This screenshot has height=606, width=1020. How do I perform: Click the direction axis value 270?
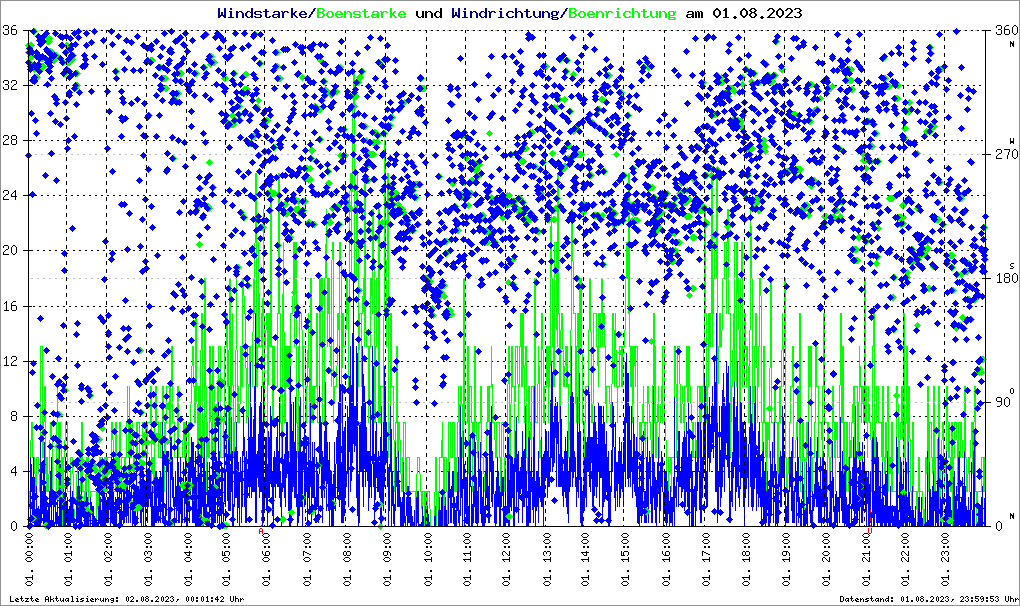coord(1006,154)
